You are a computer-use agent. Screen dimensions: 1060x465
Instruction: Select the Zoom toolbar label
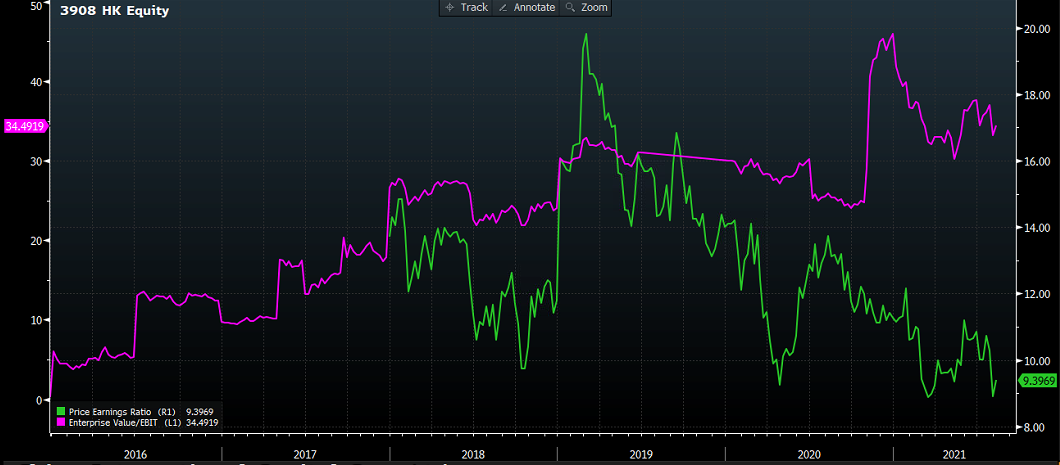click(x=594, y=7)
